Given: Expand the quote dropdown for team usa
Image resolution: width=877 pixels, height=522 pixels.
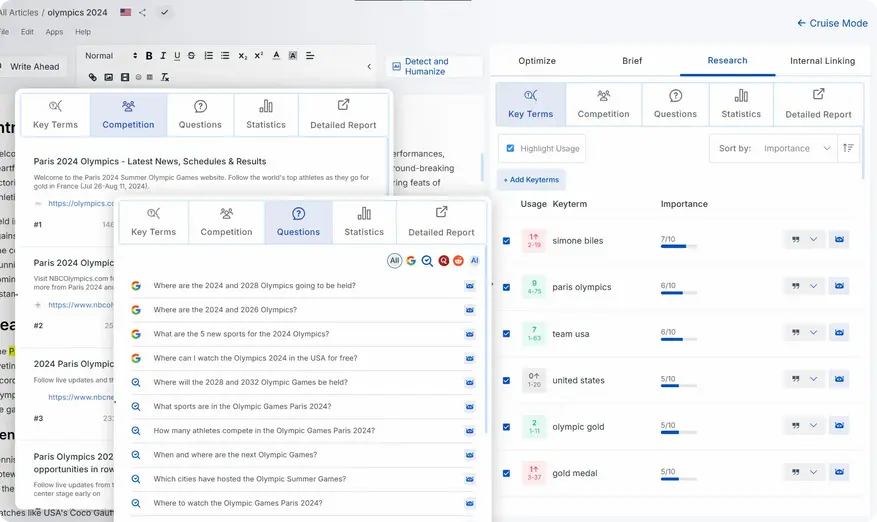Looking at the screenshot, I should point(813,333).
